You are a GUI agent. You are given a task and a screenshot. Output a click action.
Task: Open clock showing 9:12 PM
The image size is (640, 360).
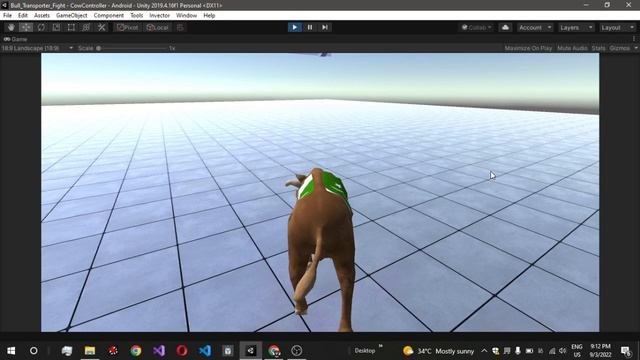[x=600, y=351]
